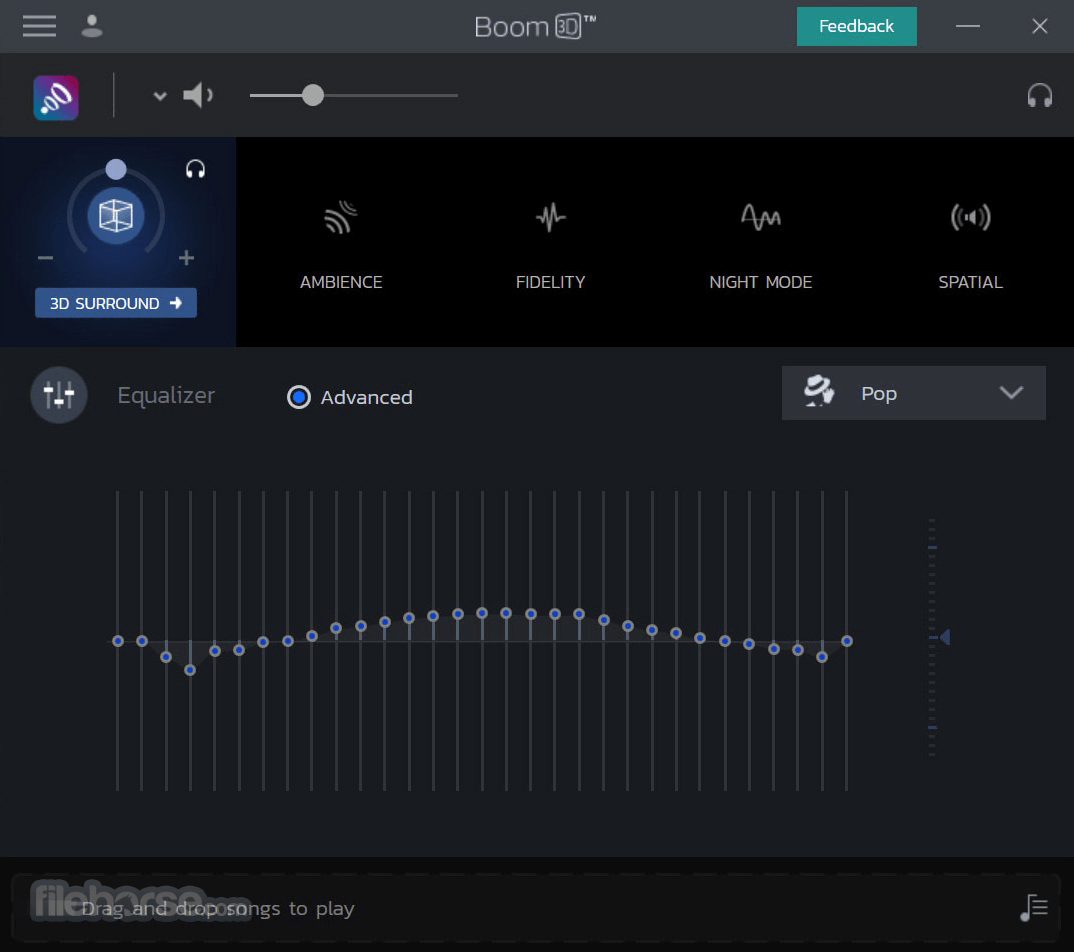
Task: Mute audio with the speaker icon
Action: (x=198, y=95)
